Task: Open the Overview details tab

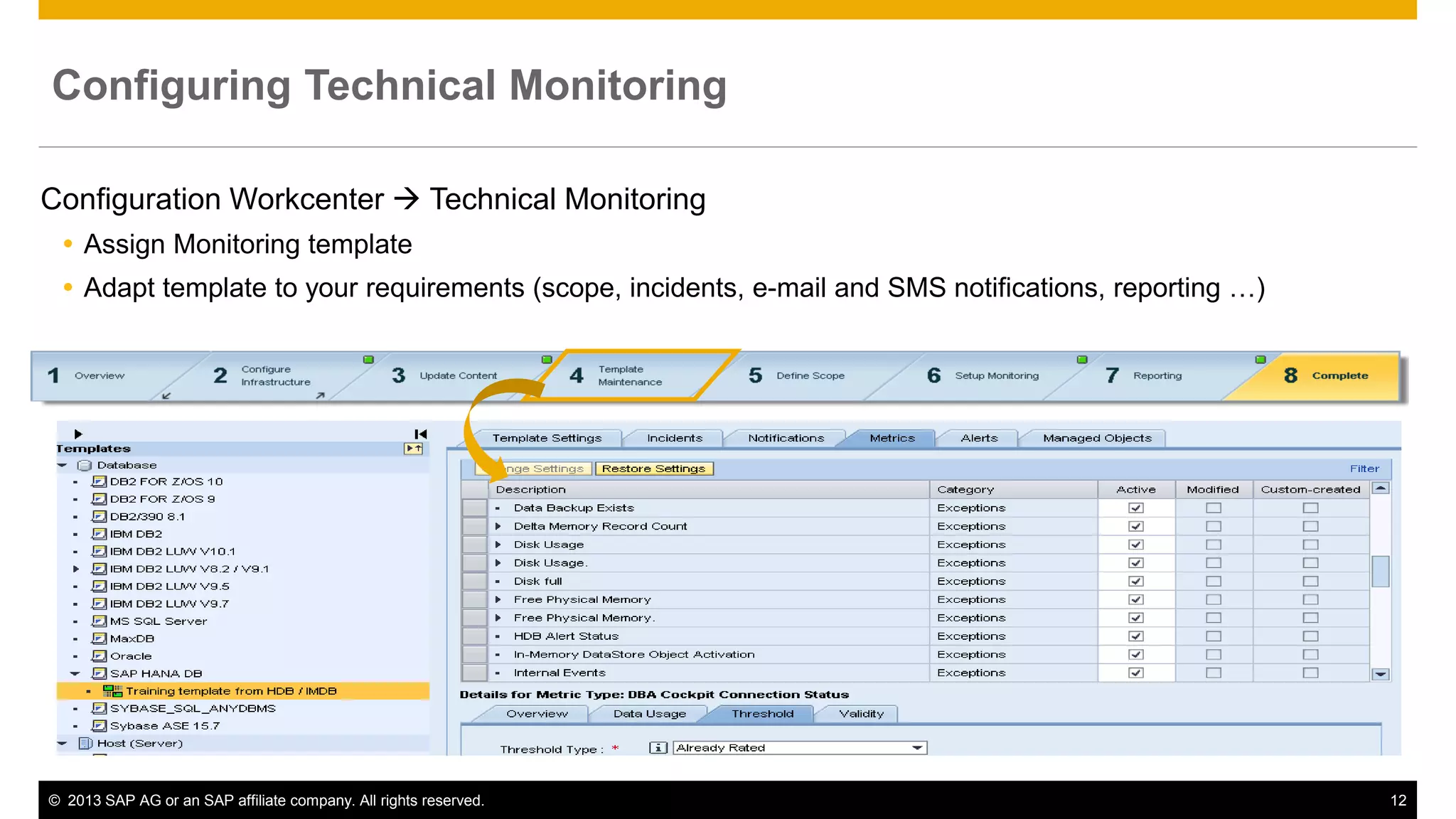Action: click(x=537, y=714)
